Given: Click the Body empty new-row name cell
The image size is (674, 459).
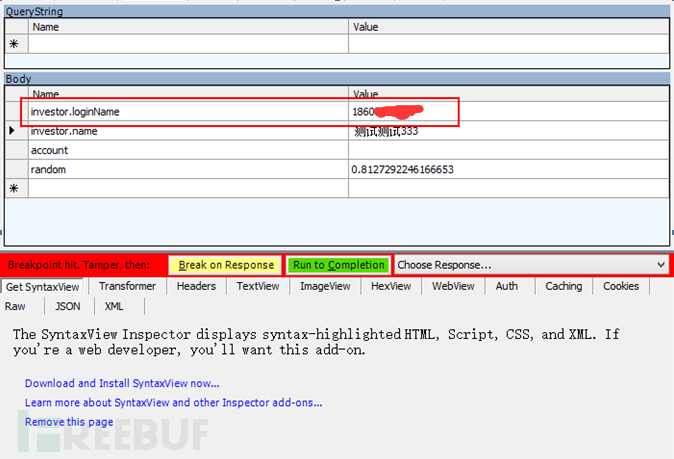Looking at the screenshot, I should point(188,188).
